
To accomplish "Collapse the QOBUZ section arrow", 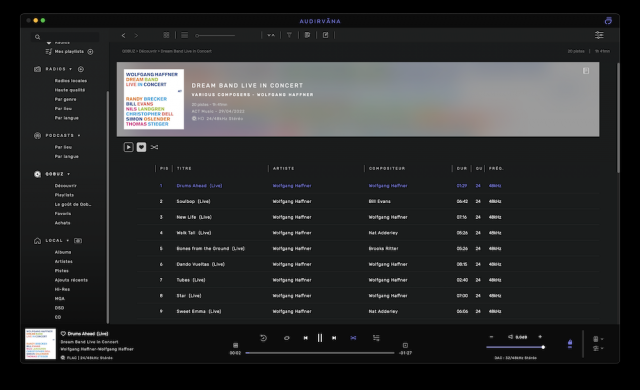I will click(x=69, y=174).
